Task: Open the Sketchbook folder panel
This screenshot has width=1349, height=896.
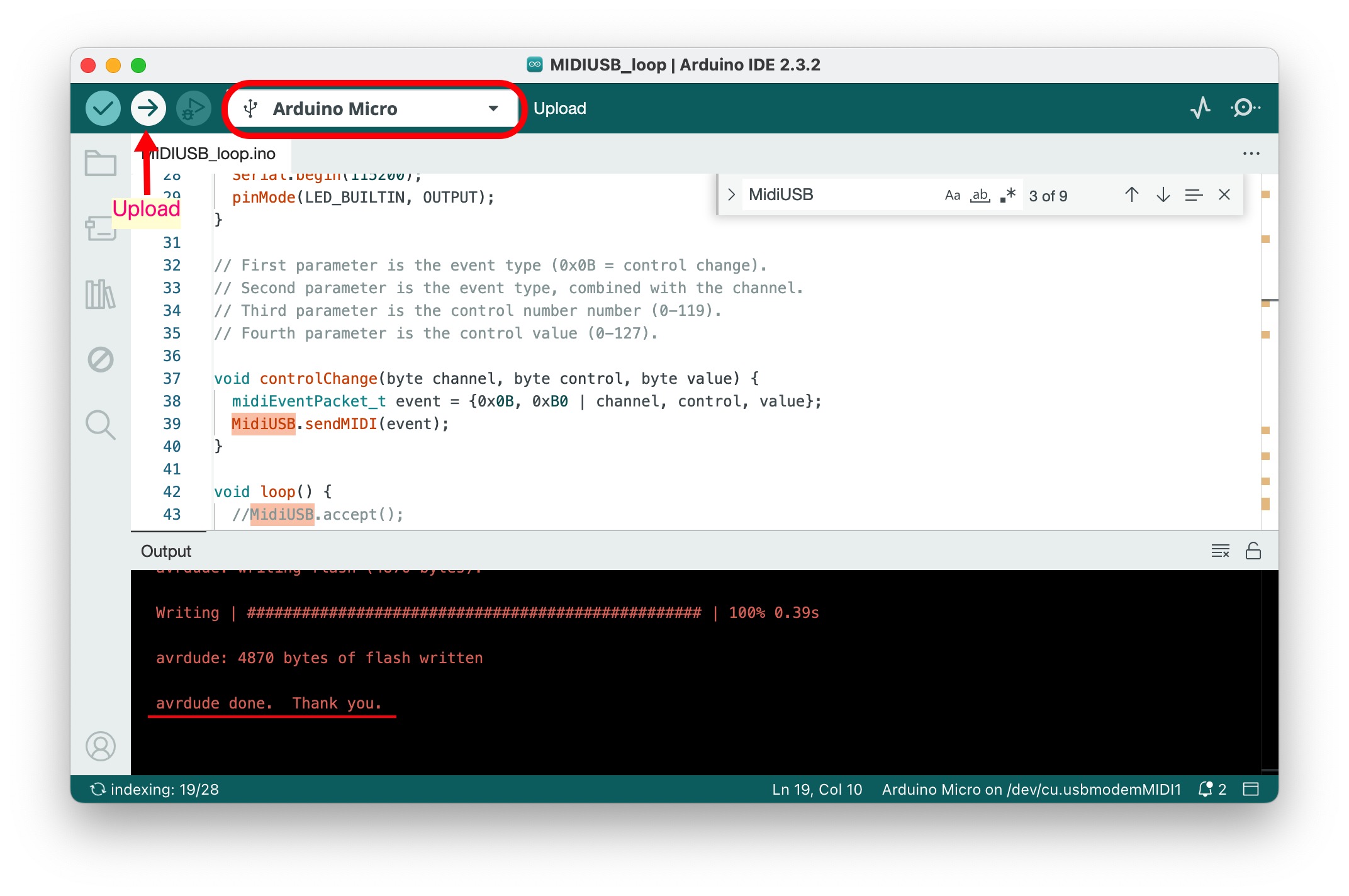Action: tap(101, 163)
